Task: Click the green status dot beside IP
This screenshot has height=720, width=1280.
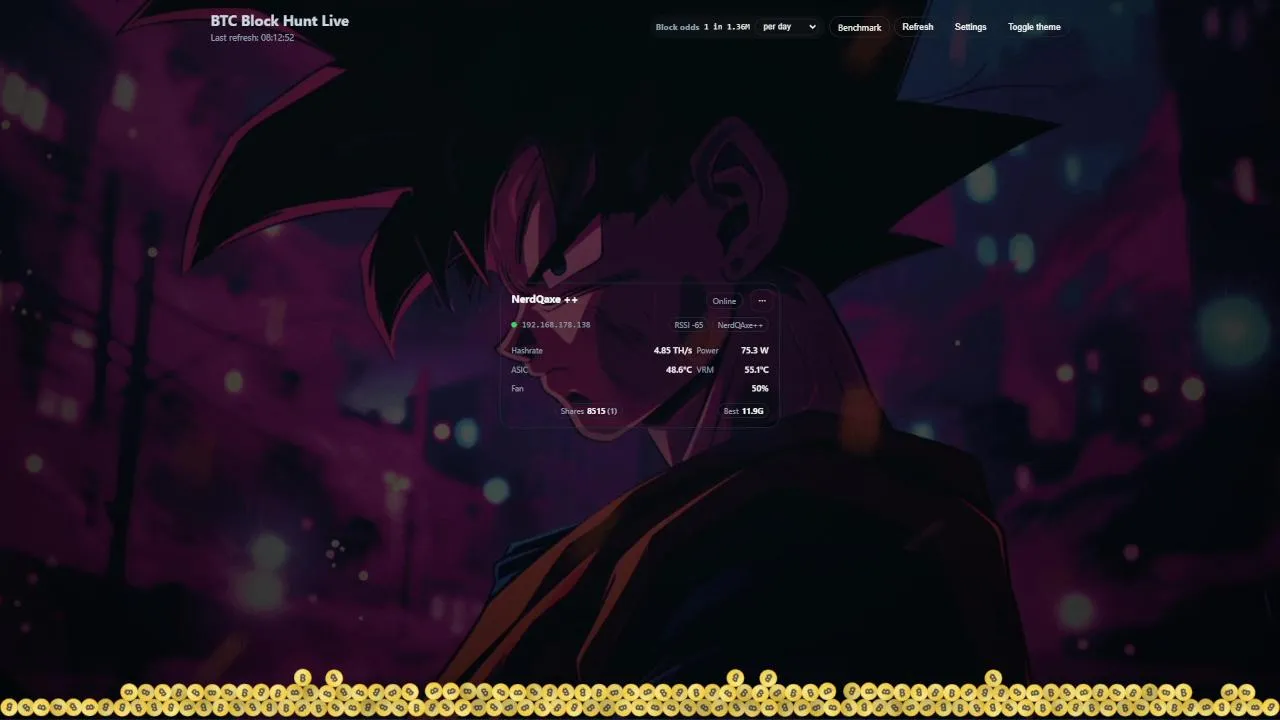Action: pos(514,325)
